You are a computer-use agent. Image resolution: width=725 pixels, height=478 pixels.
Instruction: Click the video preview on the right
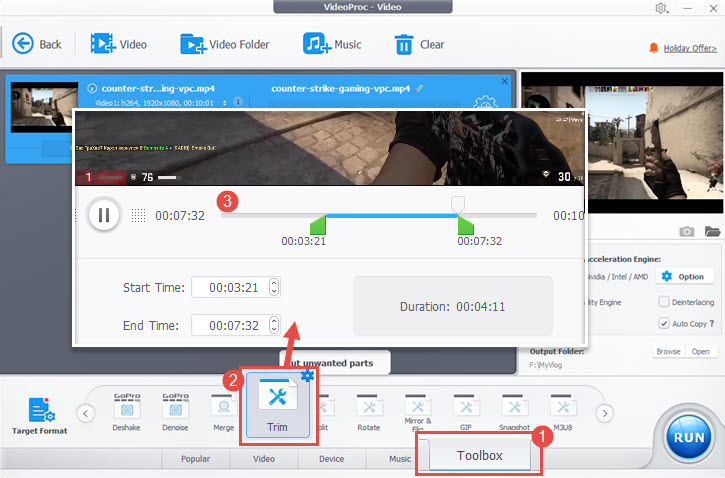[x=622, y=142]
